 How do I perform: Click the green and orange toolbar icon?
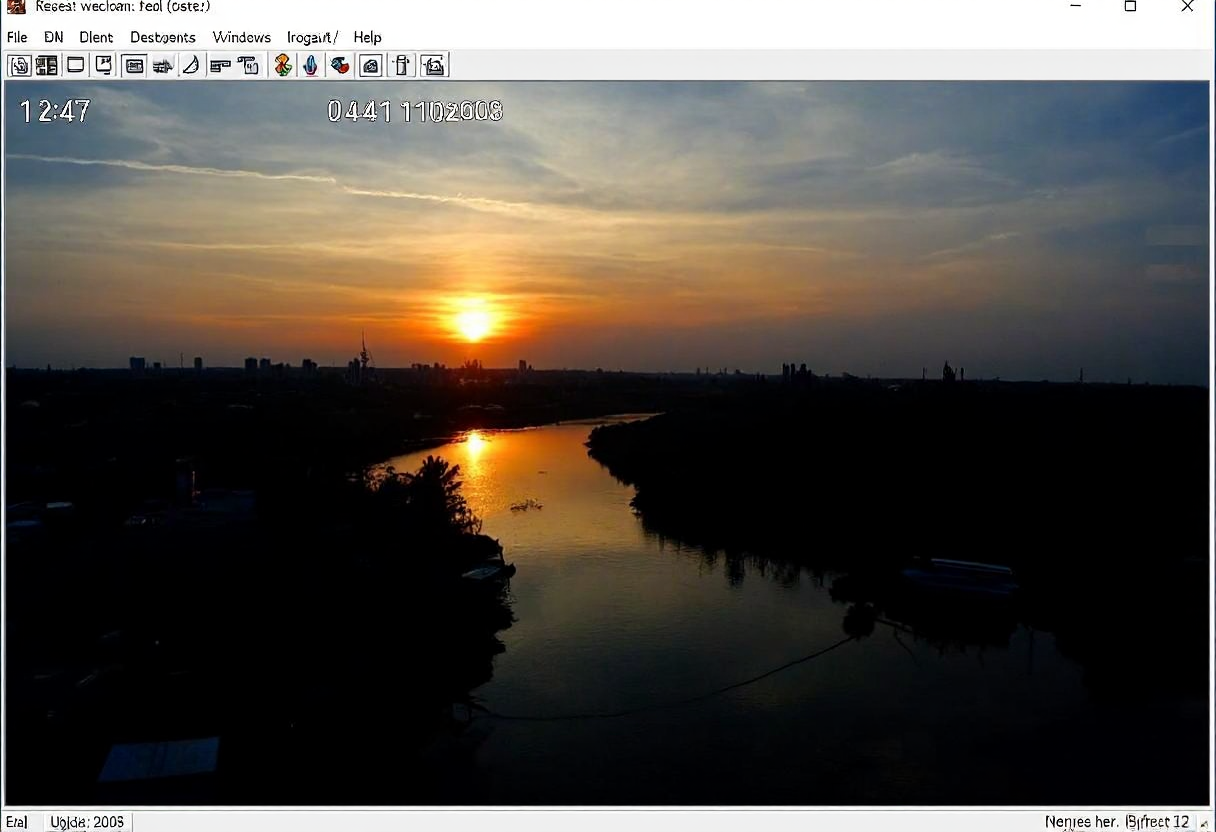283,66
